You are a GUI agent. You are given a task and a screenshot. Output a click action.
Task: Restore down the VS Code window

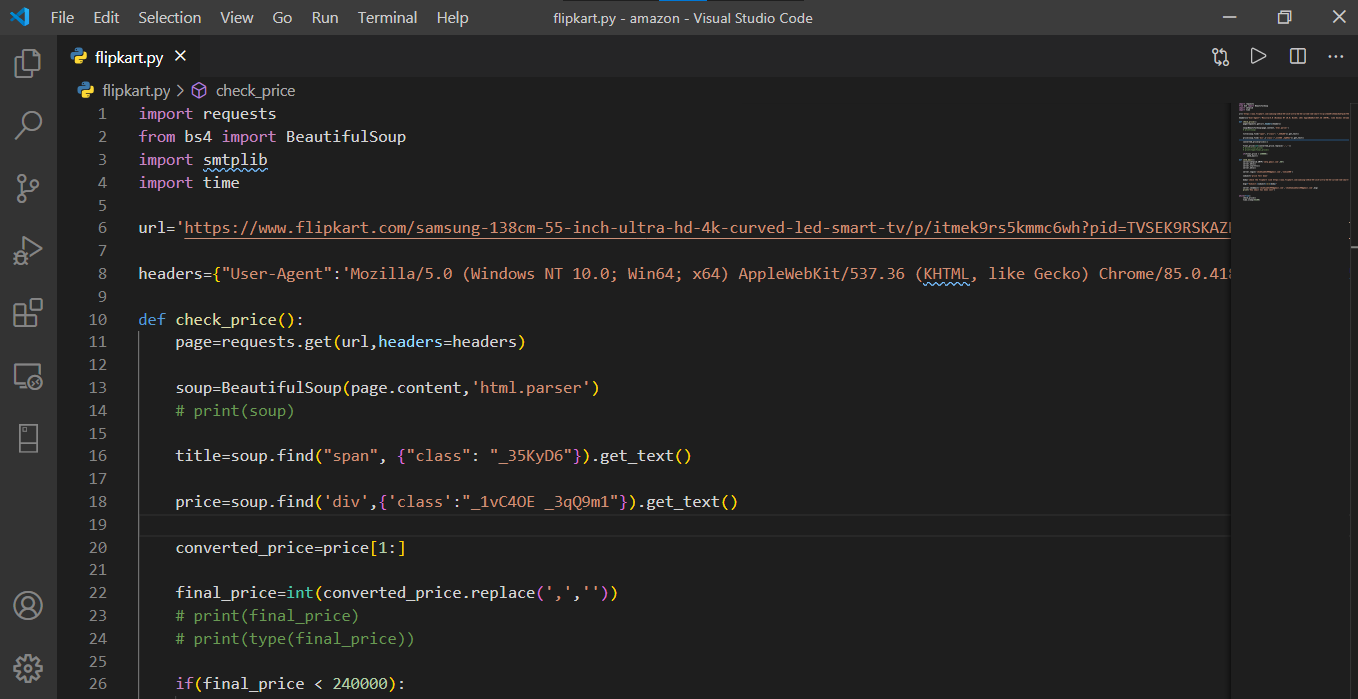(1284, 17)
